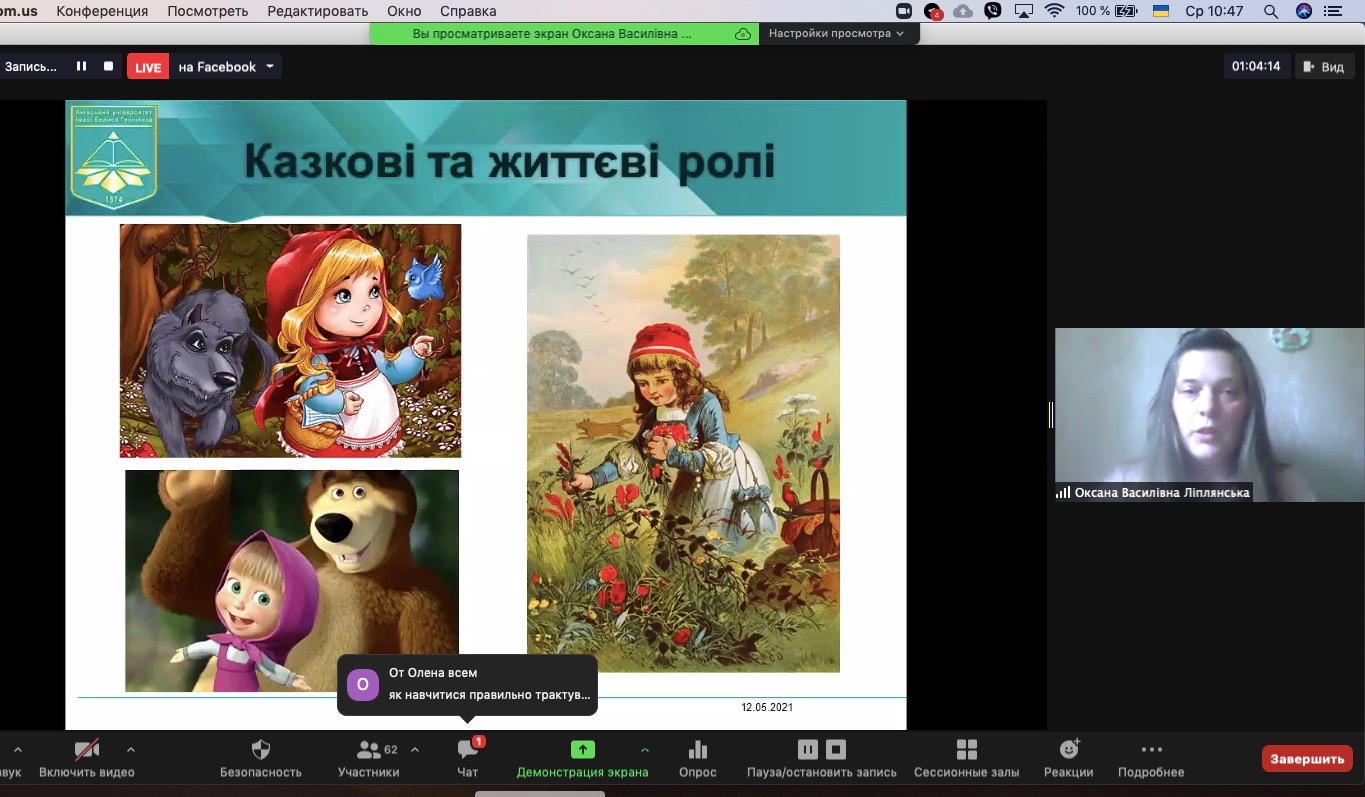Stop recording in the top-left recording bar
Image resolution: width=1365 pixels, height=797 pixels.
pyautogui.click(x=109, y=67)
